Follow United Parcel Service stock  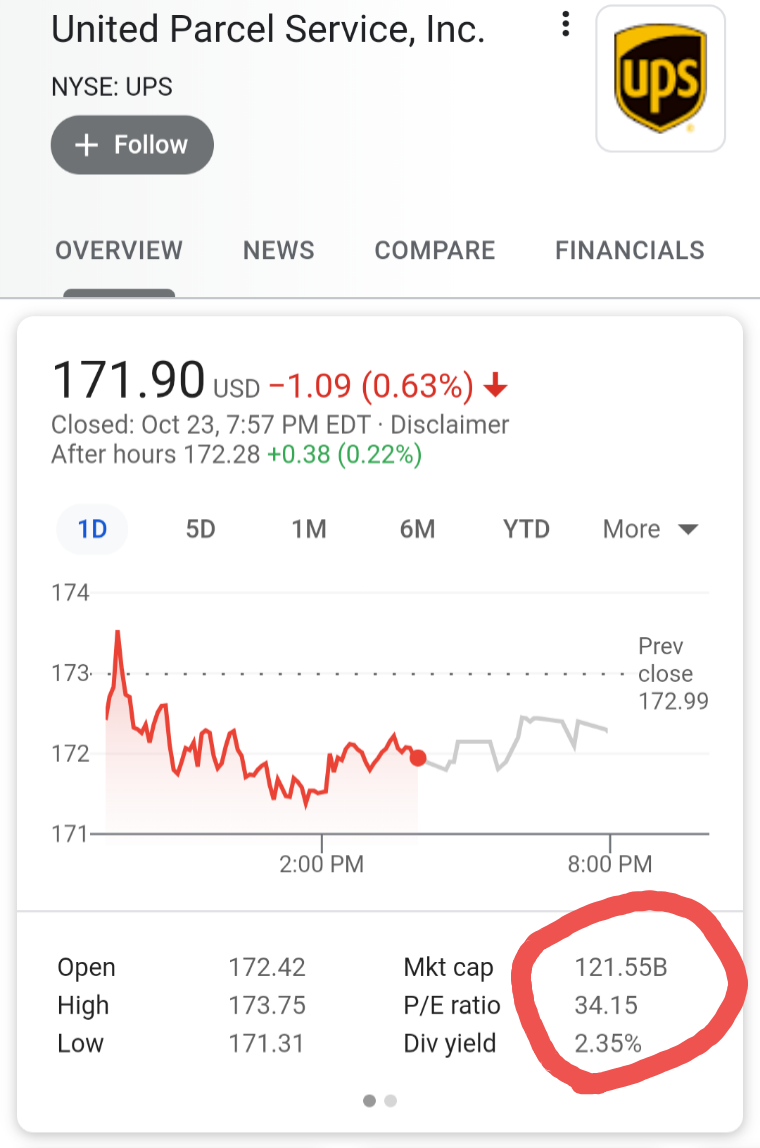(x=132, y=145)
